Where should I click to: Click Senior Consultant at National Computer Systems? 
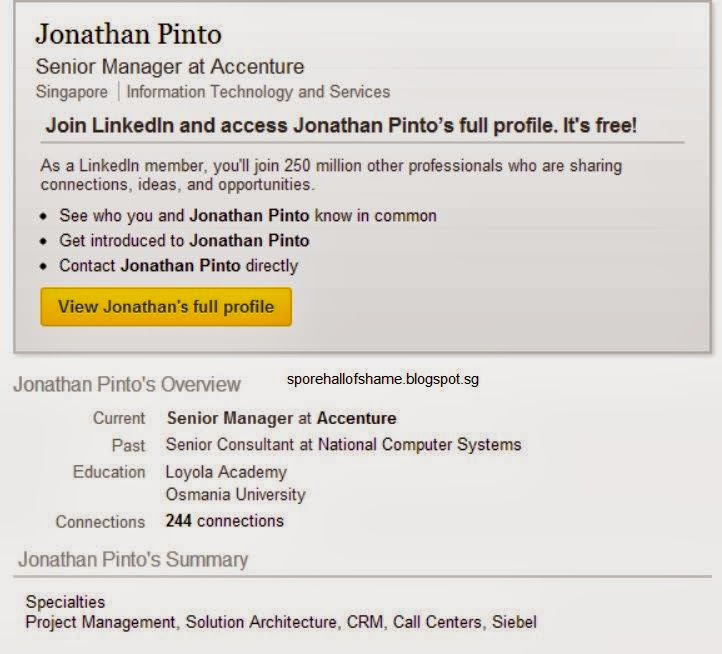343,444
